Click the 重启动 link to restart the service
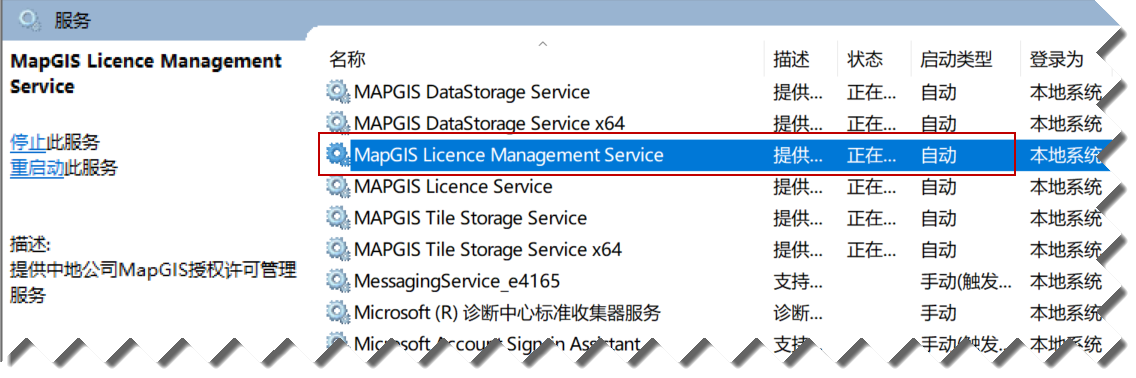 (37, 168)
